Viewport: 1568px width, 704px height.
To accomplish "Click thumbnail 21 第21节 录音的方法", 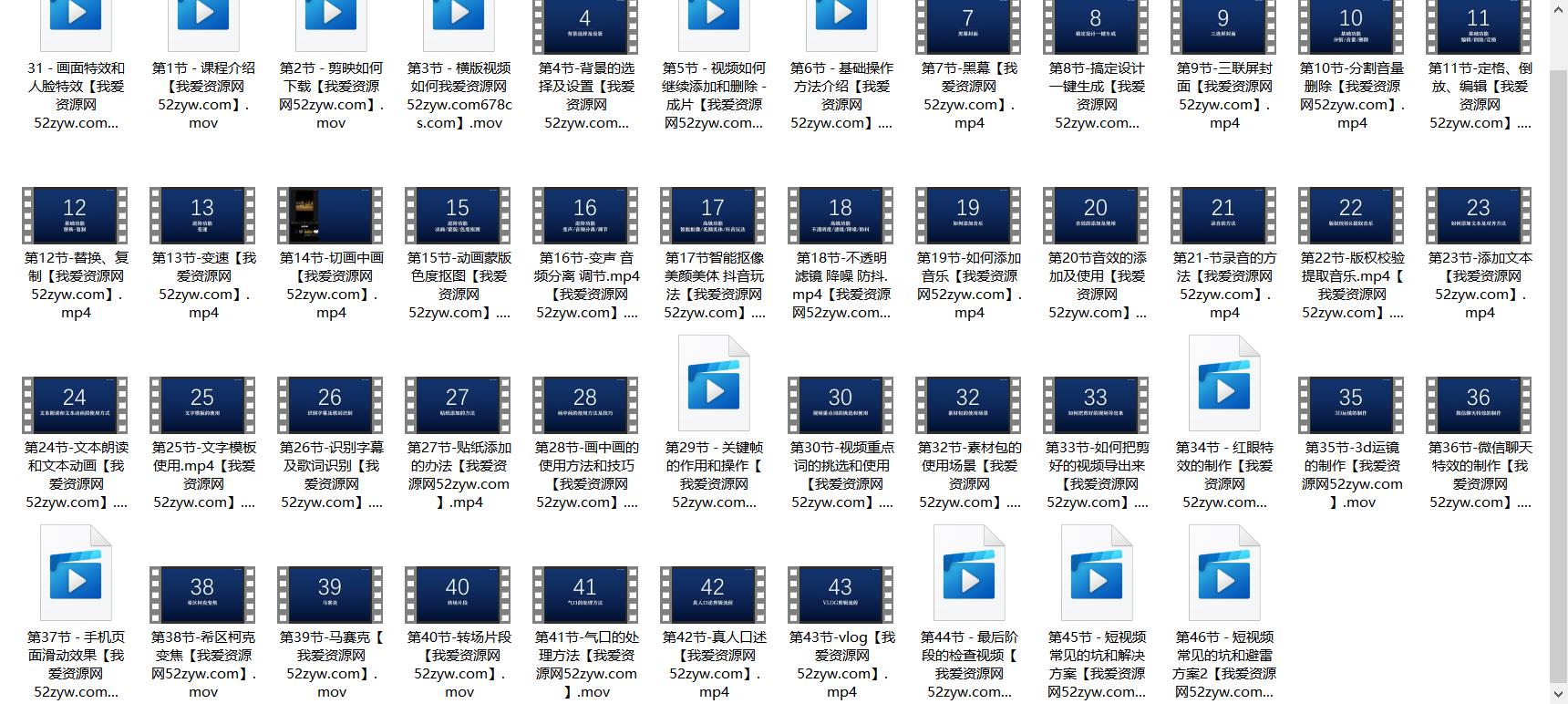I will point(1223,216).
